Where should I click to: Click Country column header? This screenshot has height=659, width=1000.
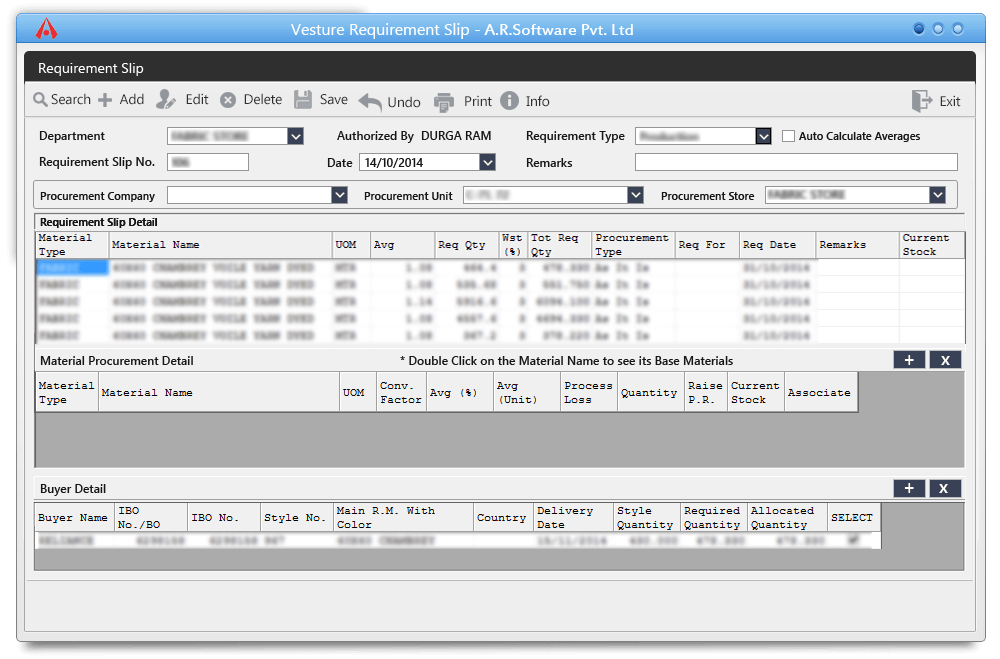coord(504,517)
